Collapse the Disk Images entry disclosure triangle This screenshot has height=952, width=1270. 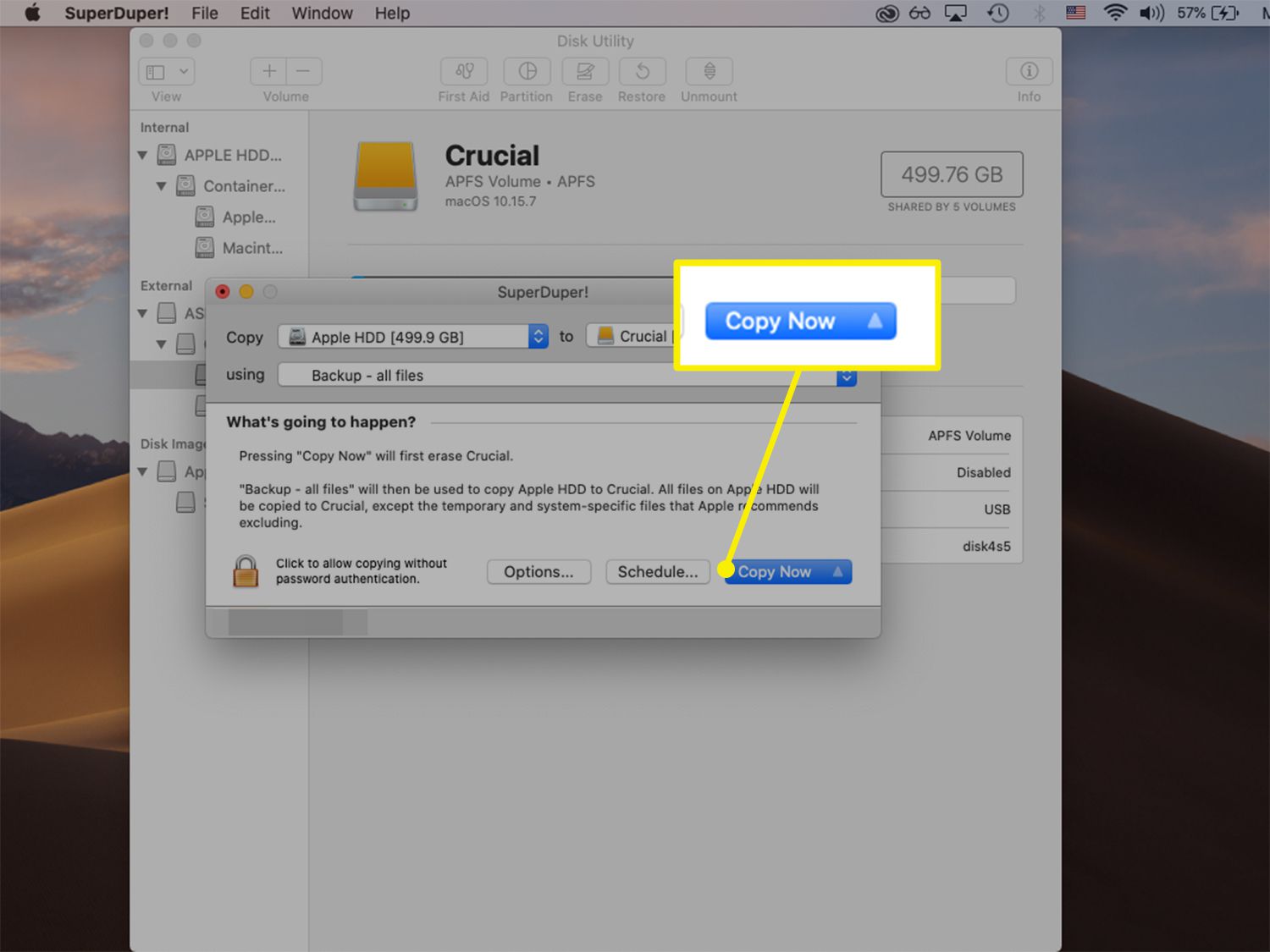pyautogui.click(x=142, y=471)
